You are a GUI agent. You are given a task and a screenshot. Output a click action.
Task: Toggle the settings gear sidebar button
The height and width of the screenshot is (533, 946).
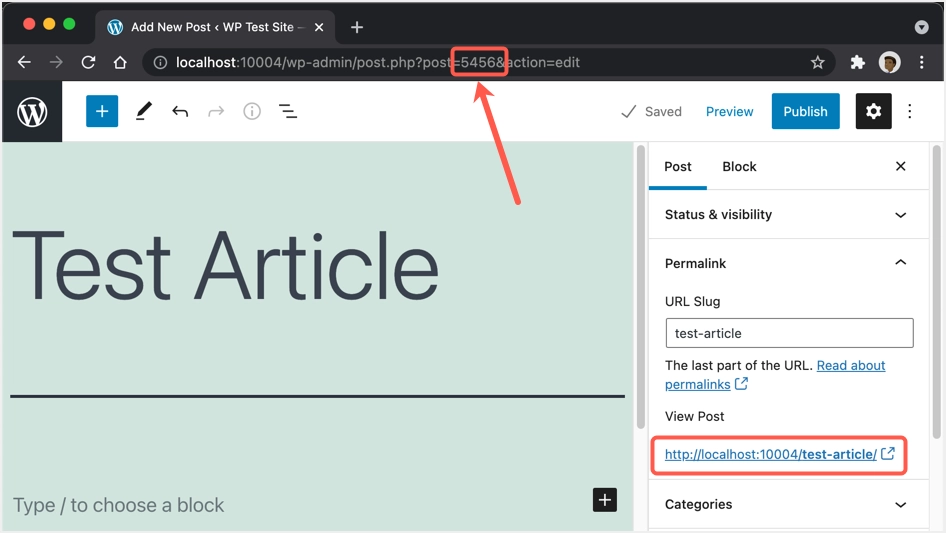click(x=873, y=111)
